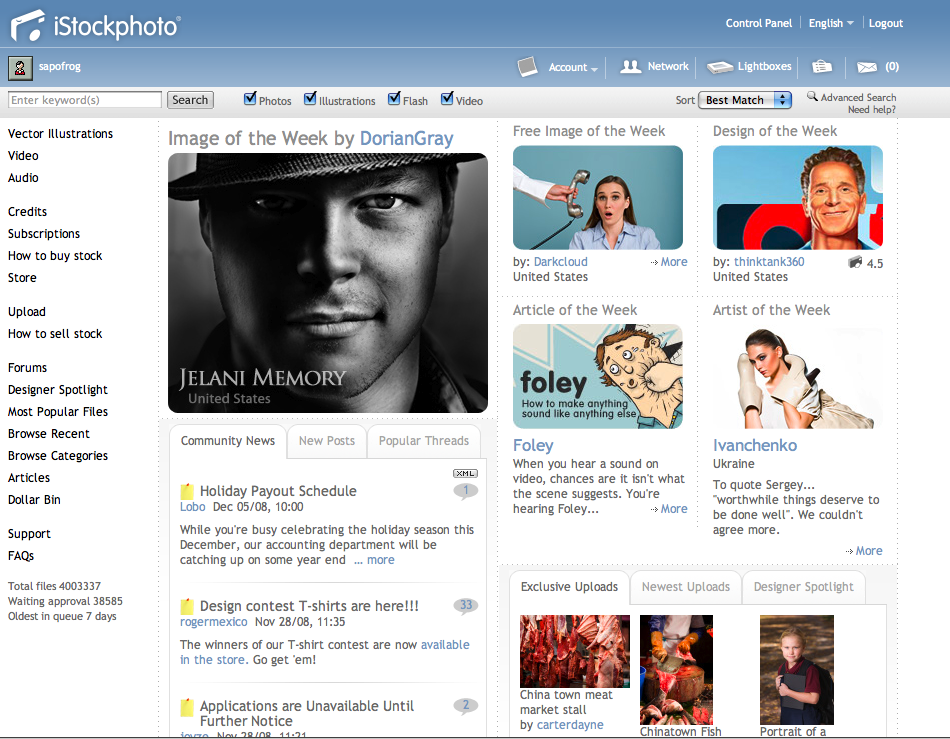Open the thinktank360 designer link
The image size is (950, 739).
[x=769, y=262]
